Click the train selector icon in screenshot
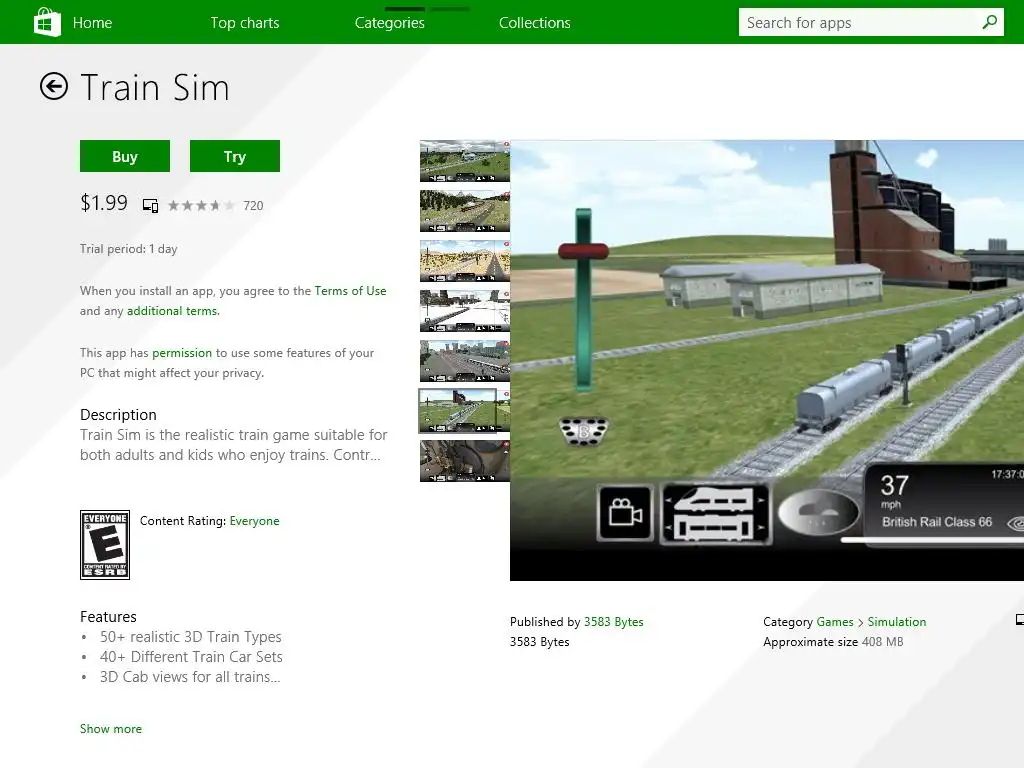Image resolution: width=1024 pixels, height=768 pixels. pos(716,513)
